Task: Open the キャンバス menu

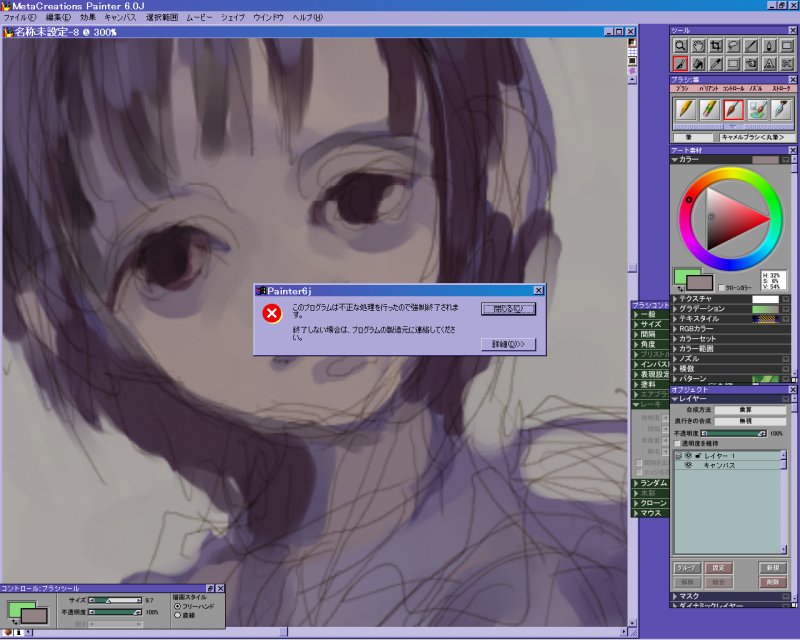Action: pyautogui.click(x=120, y=17)
